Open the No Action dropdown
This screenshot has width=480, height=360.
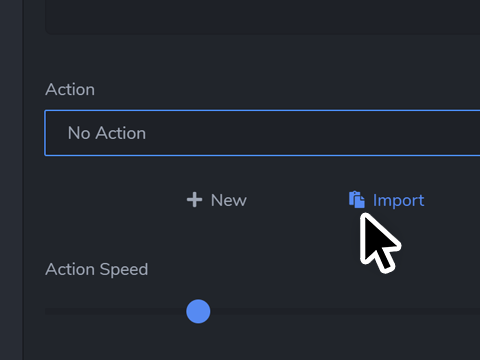pyautogui.click(x=262, y=133)
